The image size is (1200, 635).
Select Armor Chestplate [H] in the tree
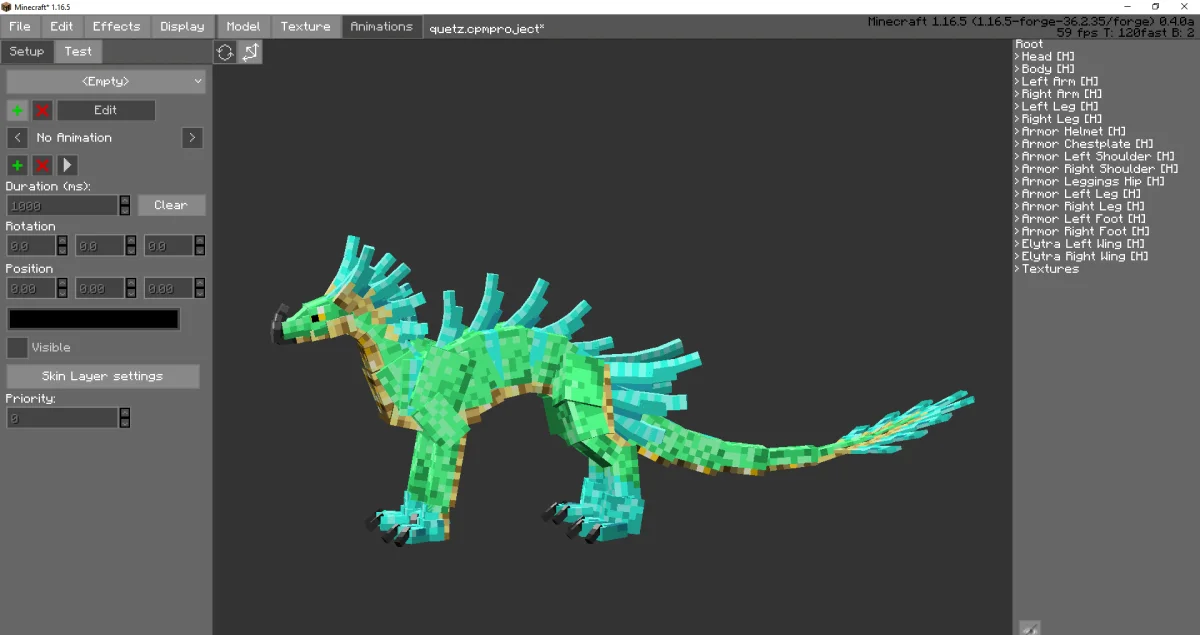(x=1087, y=144)
